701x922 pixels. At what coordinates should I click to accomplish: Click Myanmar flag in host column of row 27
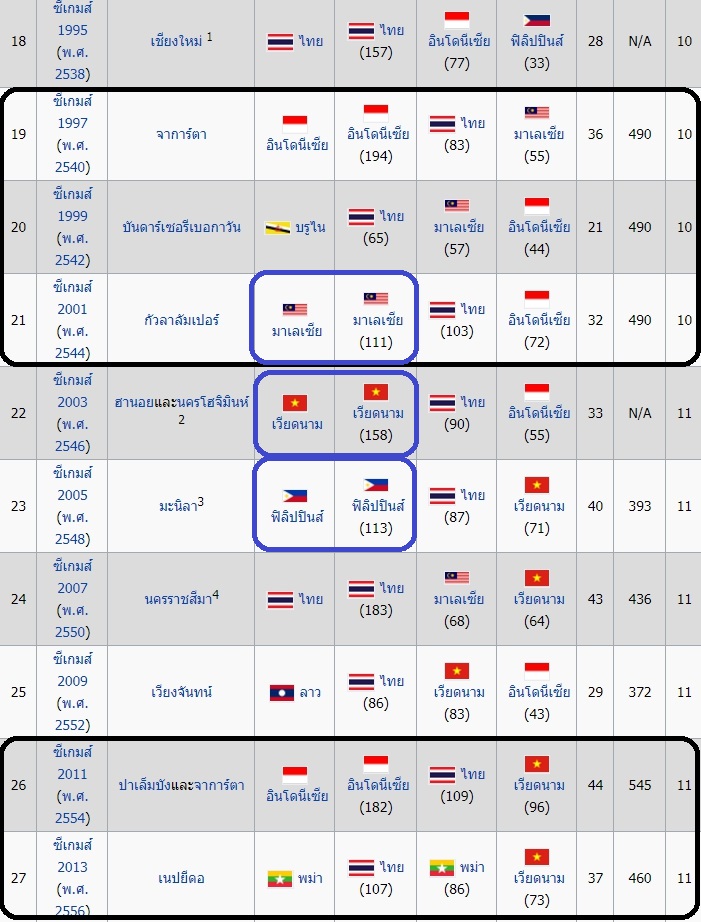point(280,878)
